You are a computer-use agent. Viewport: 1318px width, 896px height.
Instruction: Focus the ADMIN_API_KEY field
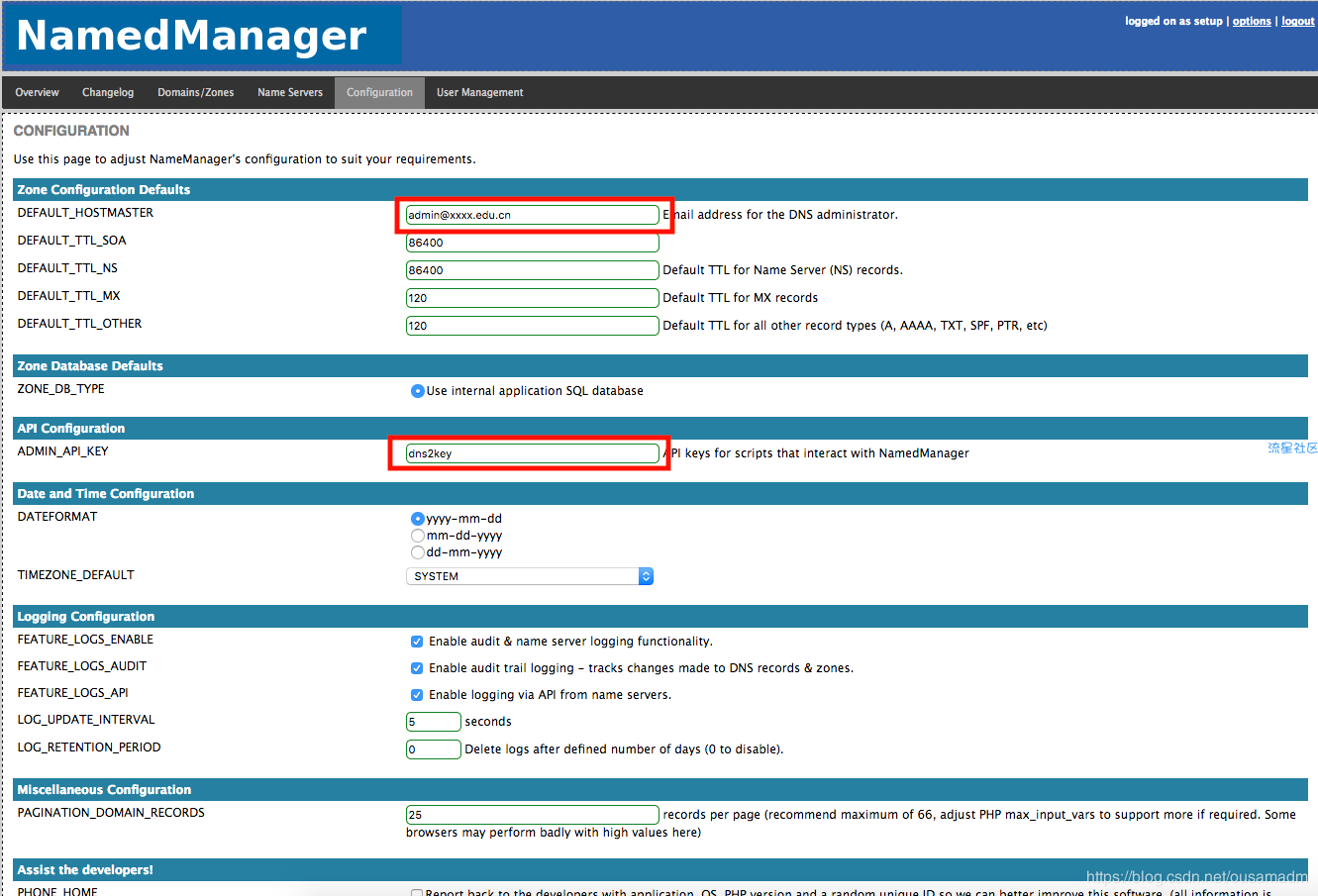pyautogui.click(x=533, y=453)
